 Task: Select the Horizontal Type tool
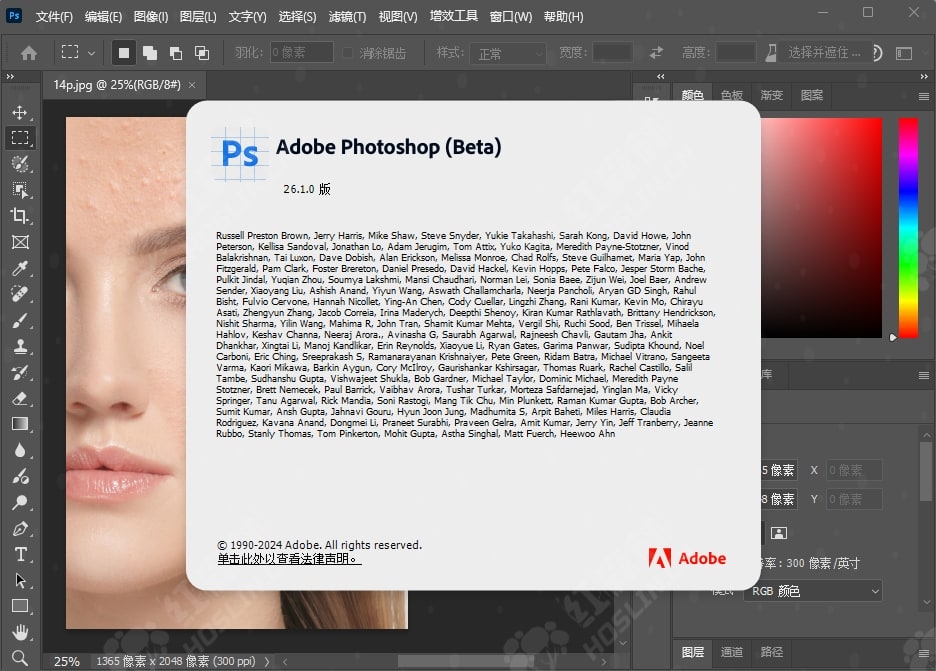pos(20,554)
